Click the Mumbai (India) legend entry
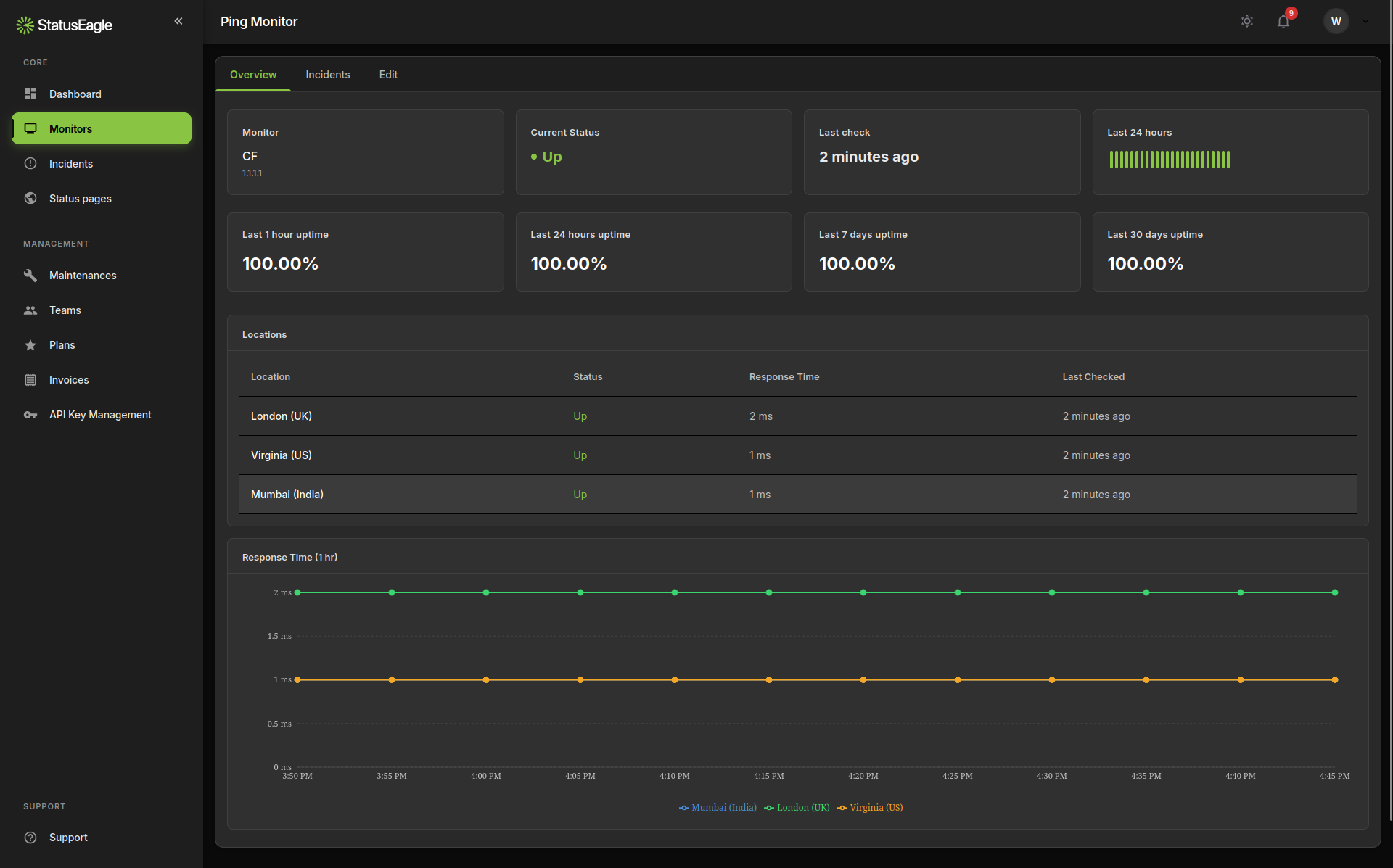The height and width of the screenshot is (868, 1393). pyautogui.click(x=718, y=807)
